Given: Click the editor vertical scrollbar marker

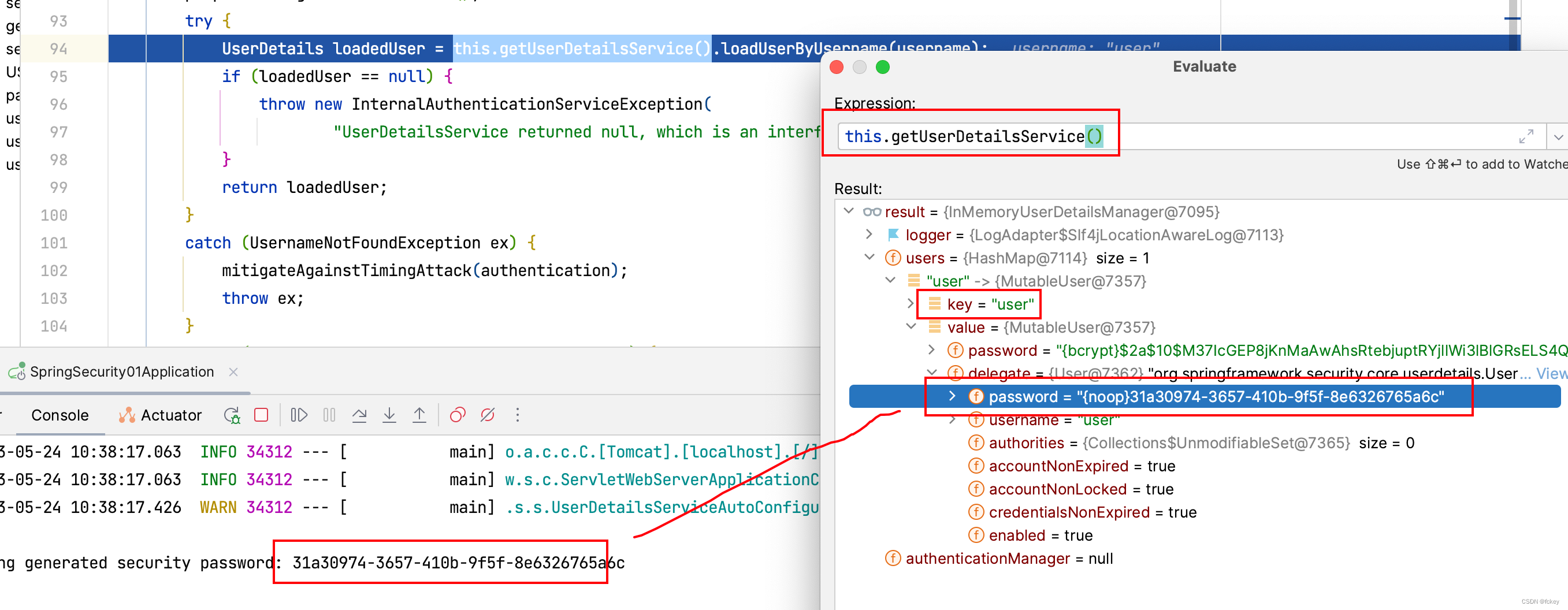Looking at the screenshot, I should click(1512, 18).
